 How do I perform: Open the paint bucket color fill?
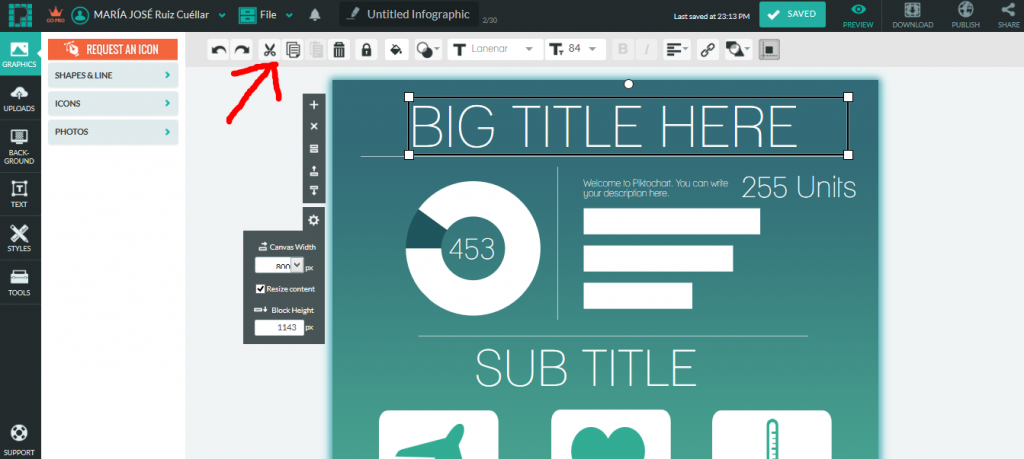396,50
